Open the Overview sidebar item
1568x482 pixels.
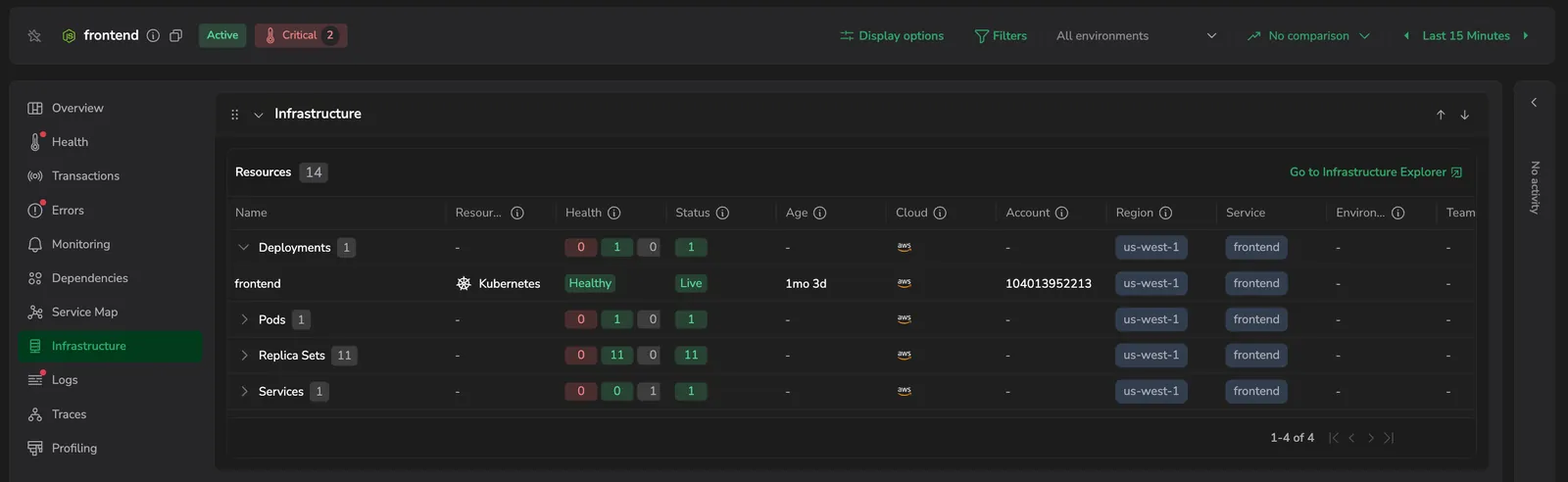coord(110,108)
